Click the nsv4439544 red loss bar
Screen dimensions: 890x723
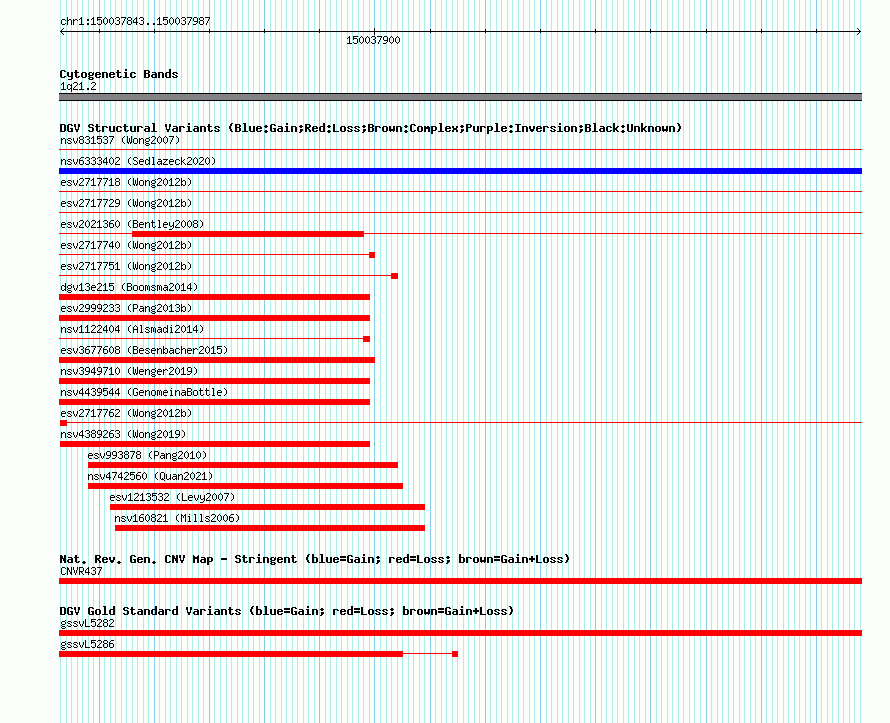215,402
